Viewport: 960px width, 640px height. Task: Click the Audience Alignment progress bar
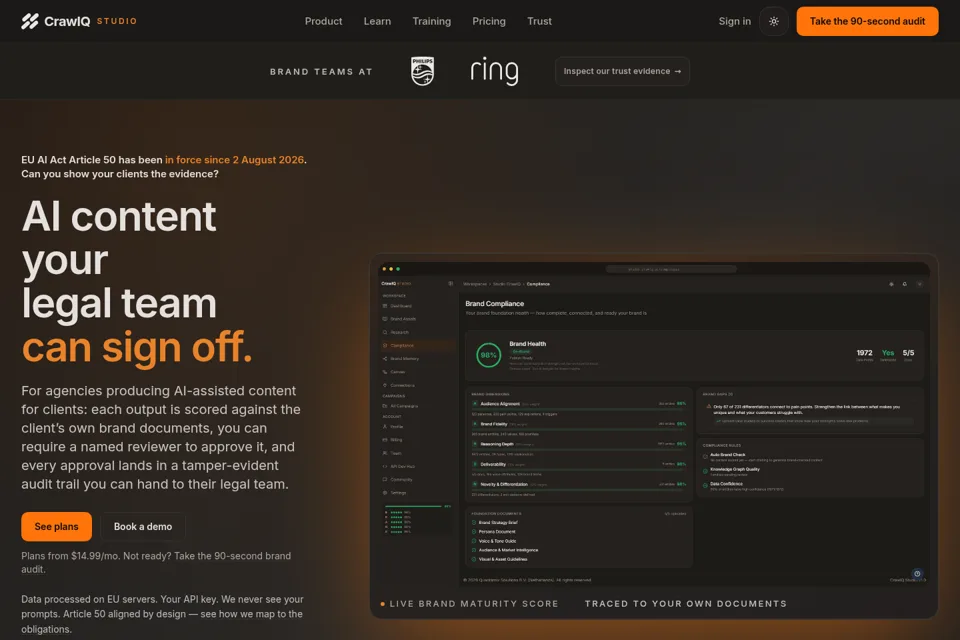pos(579,409)
